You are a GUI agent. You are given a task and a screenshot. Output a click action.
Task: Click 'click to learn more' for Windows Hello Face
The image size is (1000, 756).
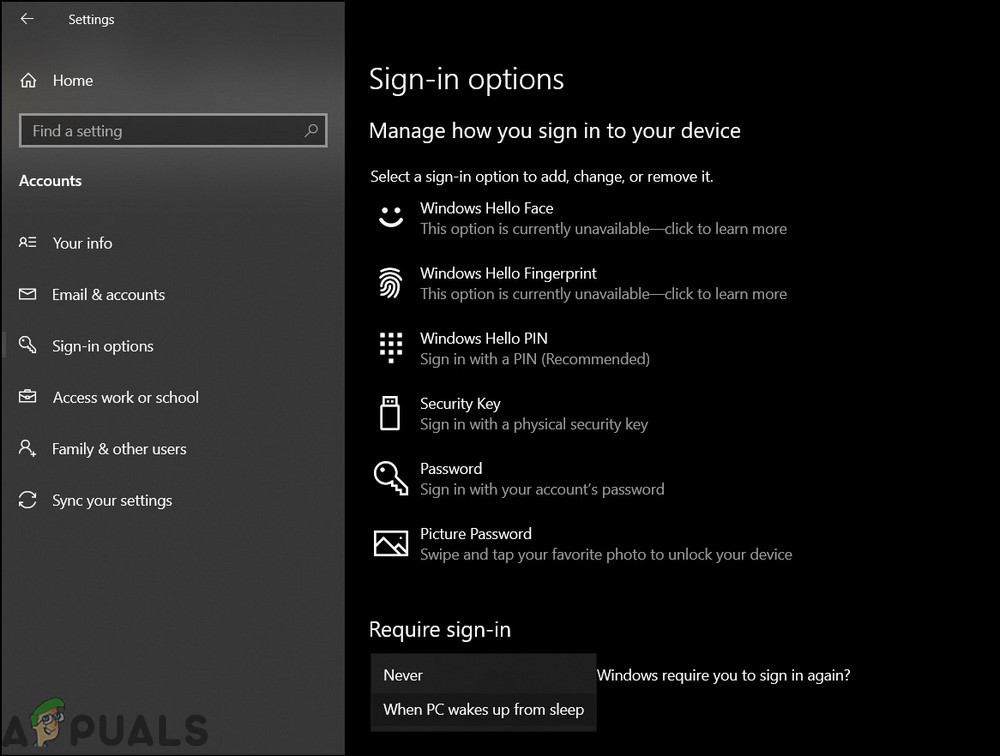pos(727,228)
